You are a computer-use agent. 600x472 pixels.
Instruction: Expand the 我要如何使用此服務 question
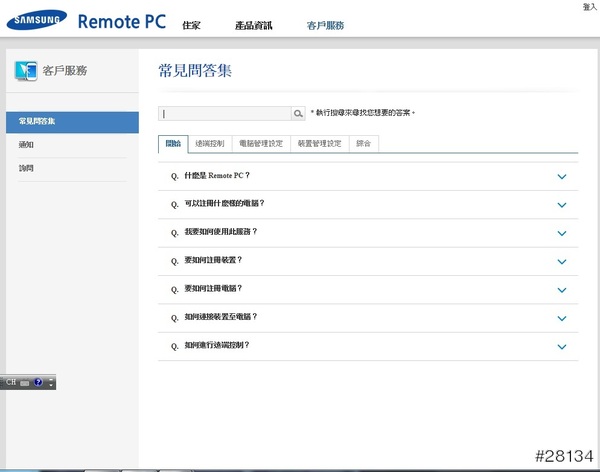click(x=561, y=233)
